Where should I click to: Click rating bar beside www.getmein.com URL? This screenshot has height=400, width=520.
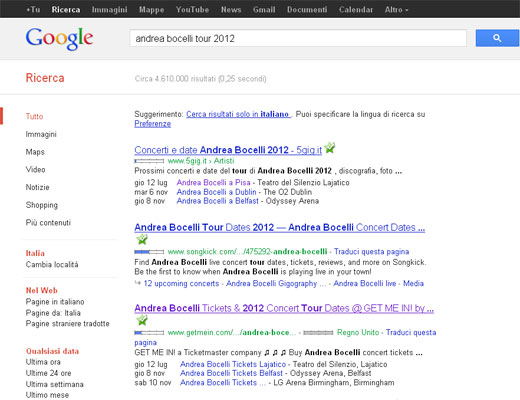[x=149, y=333]
